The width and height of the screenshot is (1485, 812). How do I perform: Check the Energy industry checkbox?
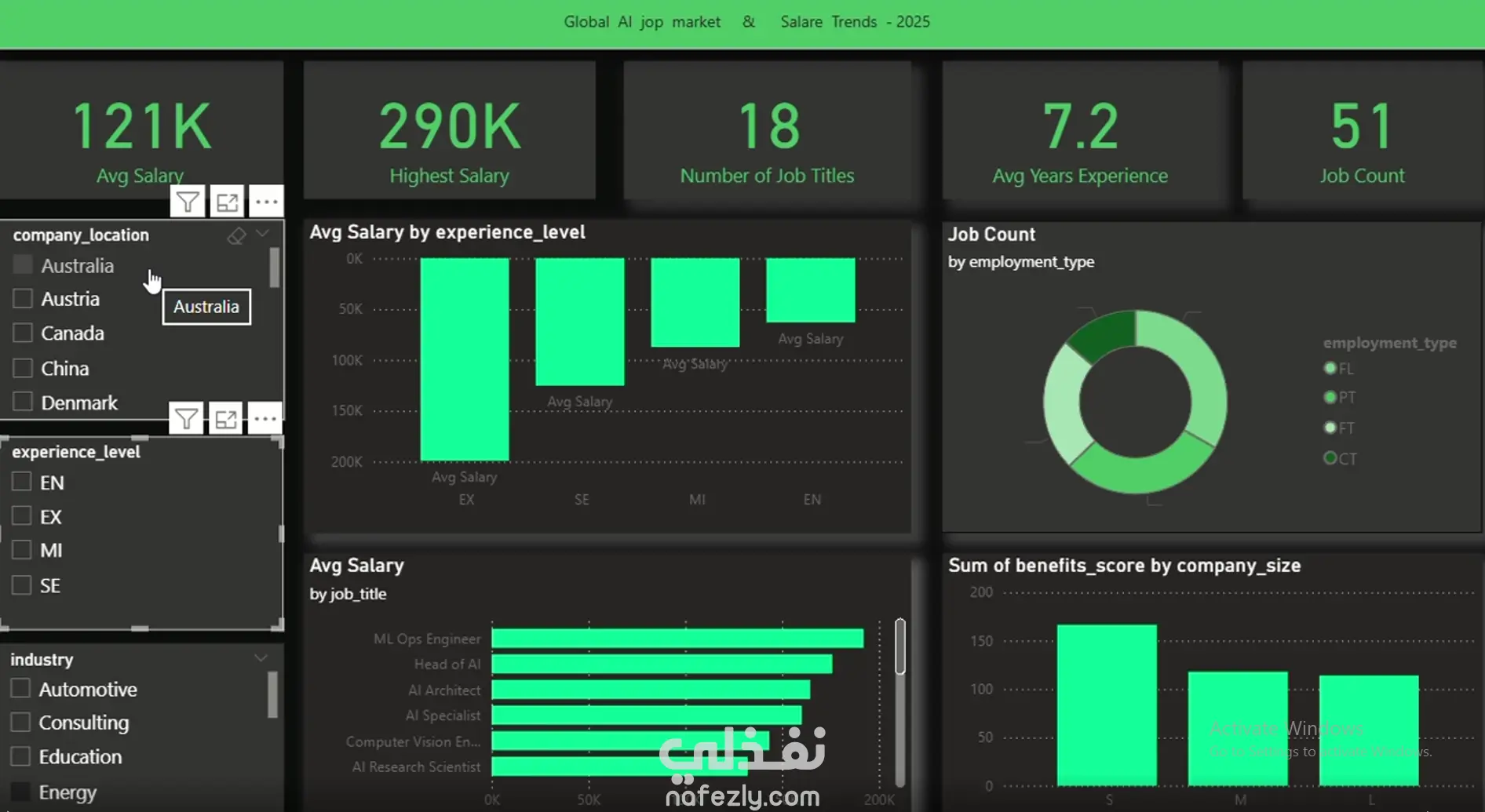(x=20, y=791)
